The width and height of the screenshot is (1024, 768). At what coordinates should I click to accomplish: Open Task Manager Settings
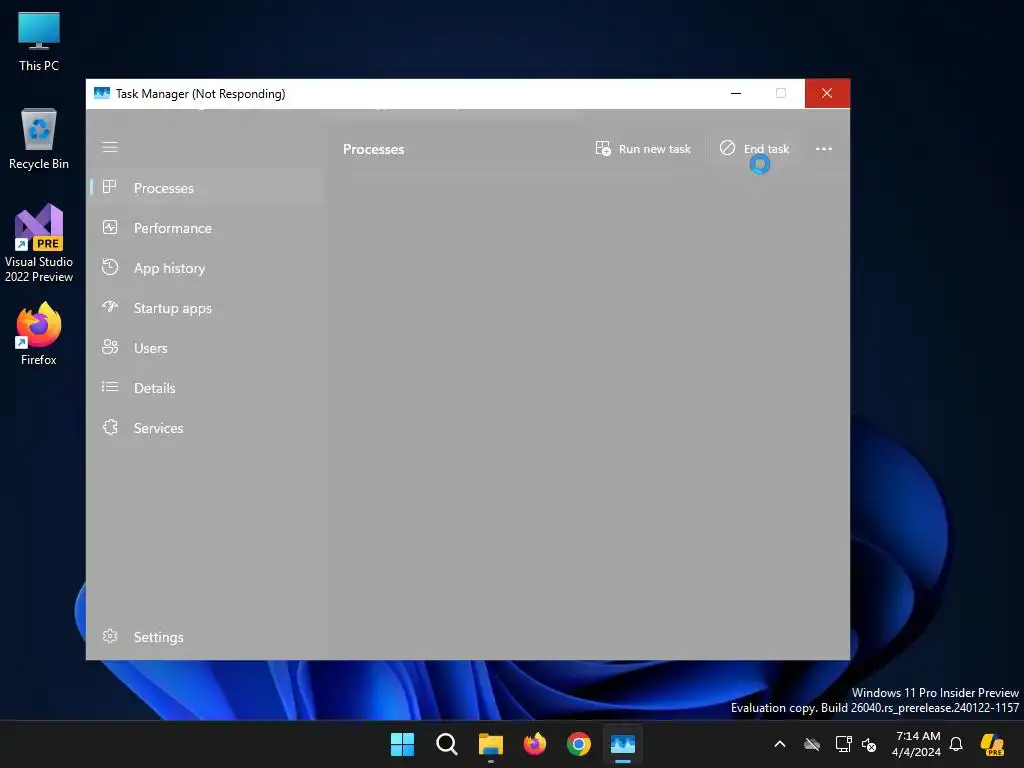(206, 637)
